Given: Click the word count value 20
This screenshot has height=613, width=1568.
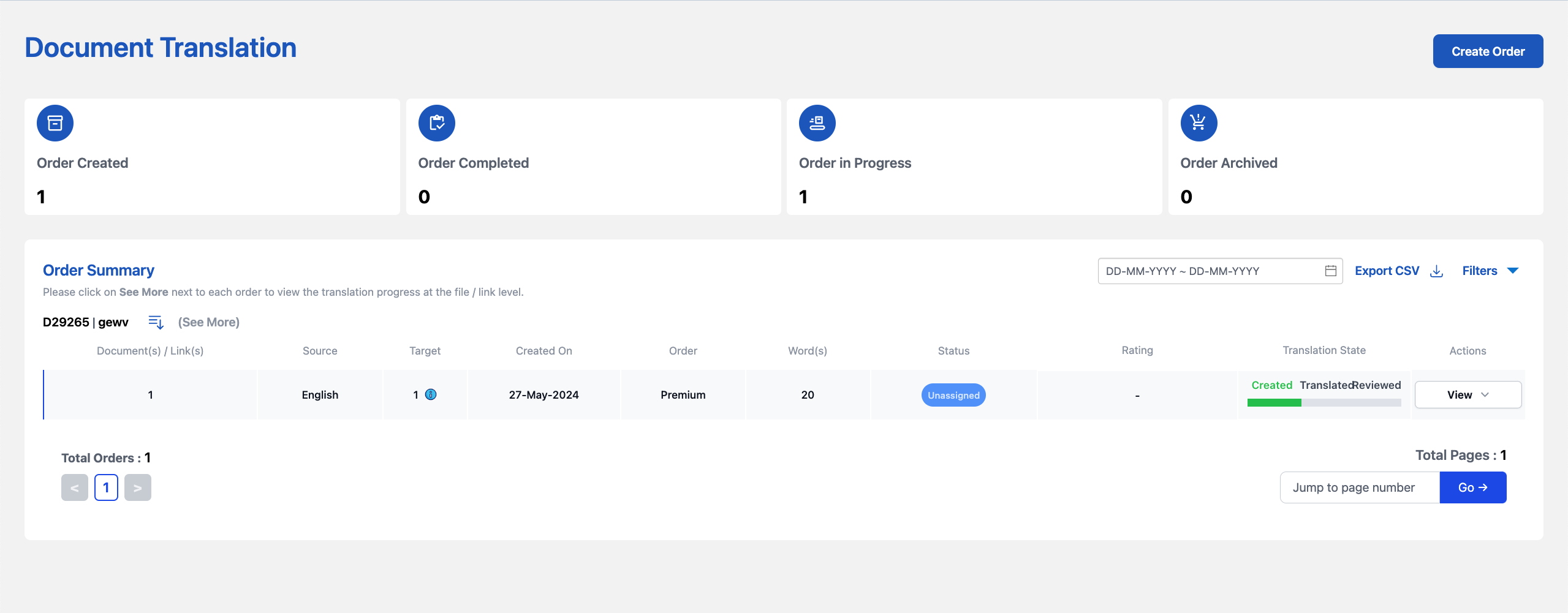Looking at the screenshot, I should tap(808, 395).
